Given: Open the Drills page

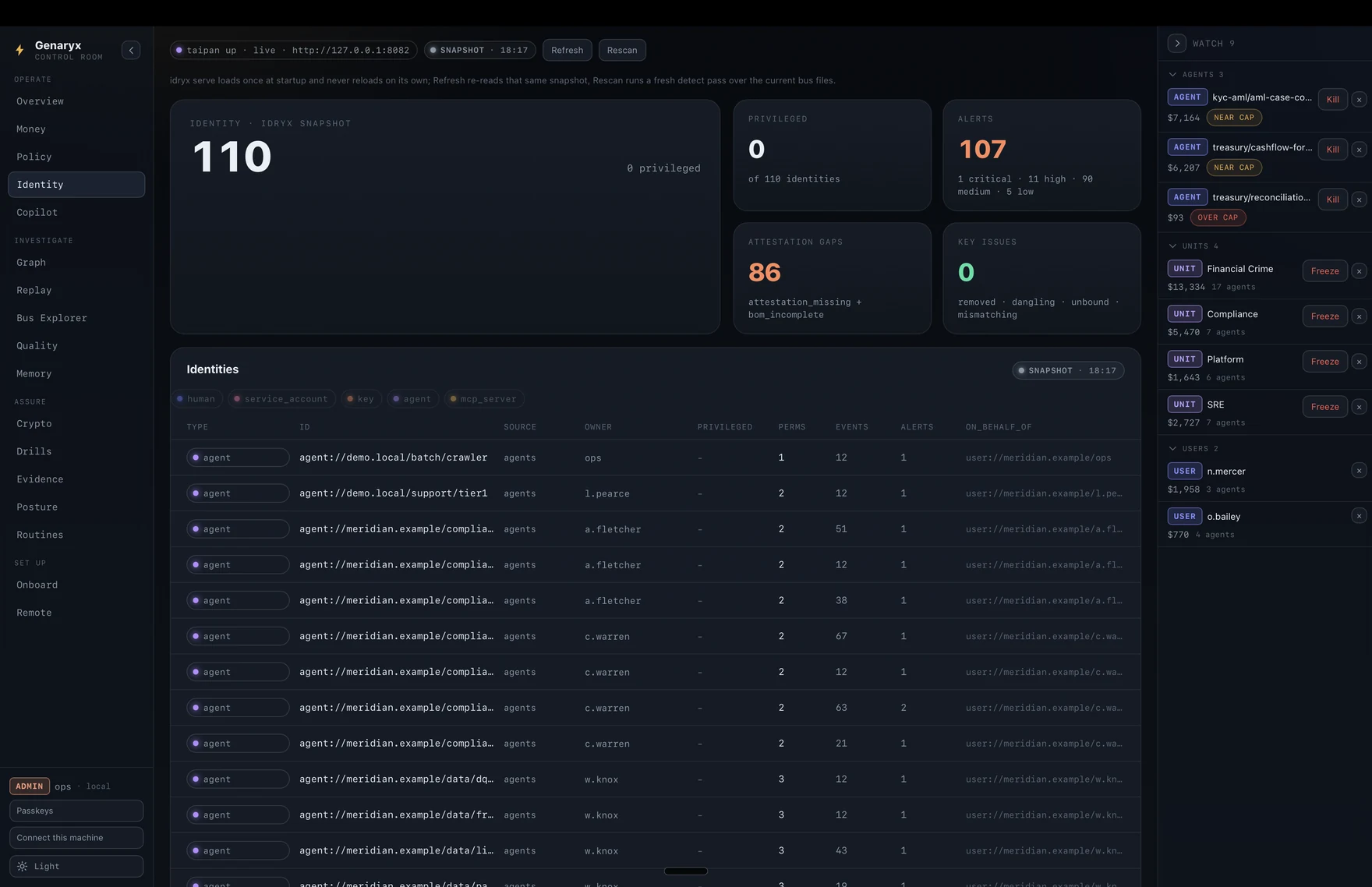Looking at the screenshot, I should 76,451.
